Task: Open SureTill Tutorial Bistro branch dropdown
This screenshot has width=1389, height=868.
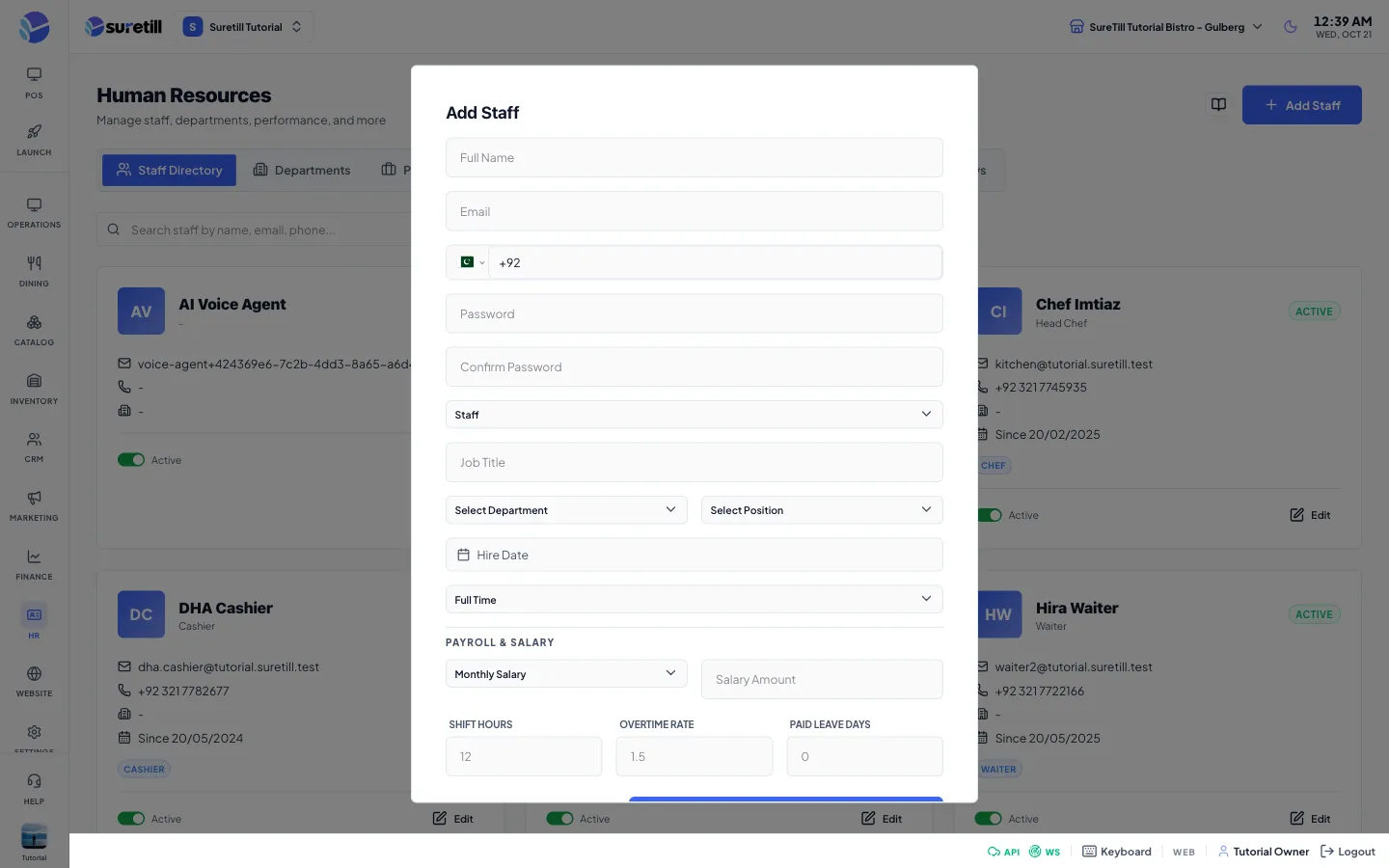Action: click(x=1166, y=27)
